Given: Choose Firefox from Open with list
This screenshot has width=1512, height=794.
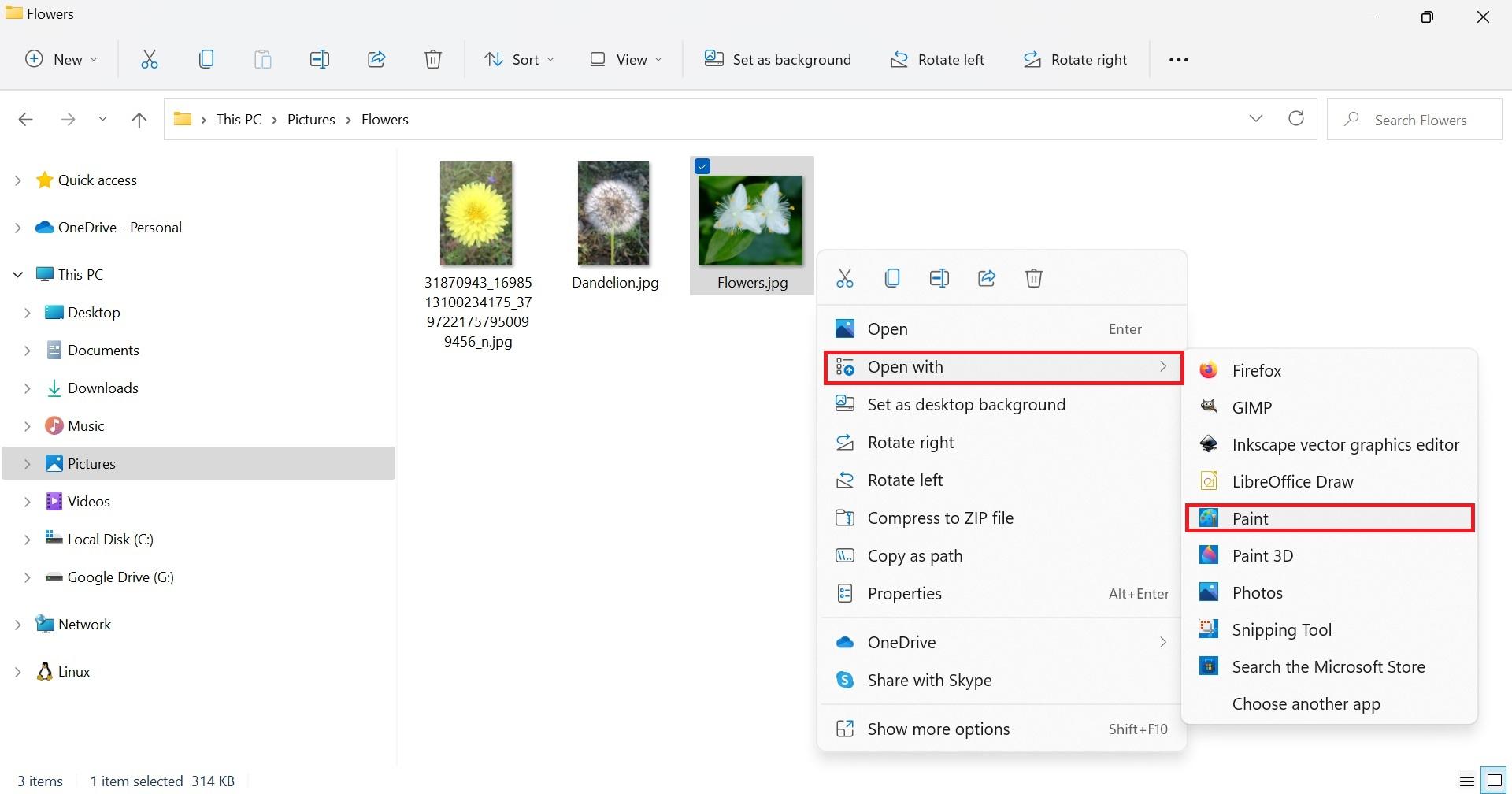Looking at the screenshot, I should (1330, 370).
